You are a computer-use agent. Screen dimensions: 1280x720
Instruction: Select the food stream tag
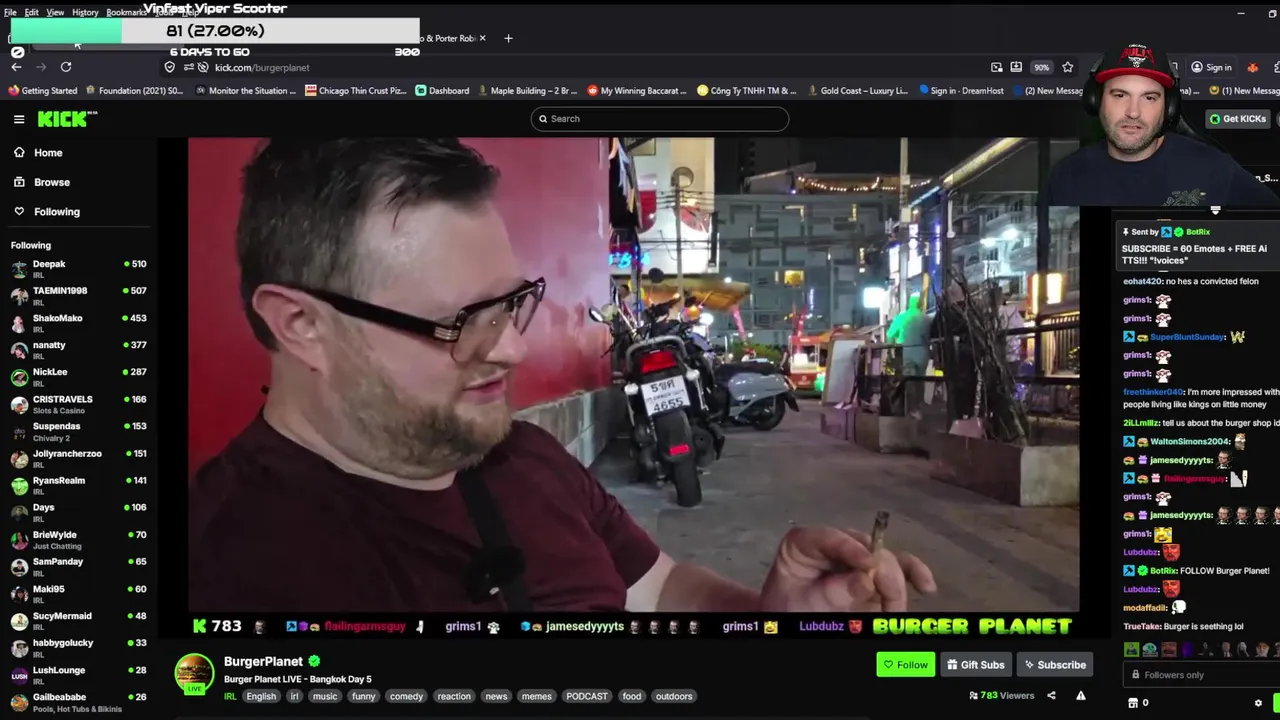632,696
